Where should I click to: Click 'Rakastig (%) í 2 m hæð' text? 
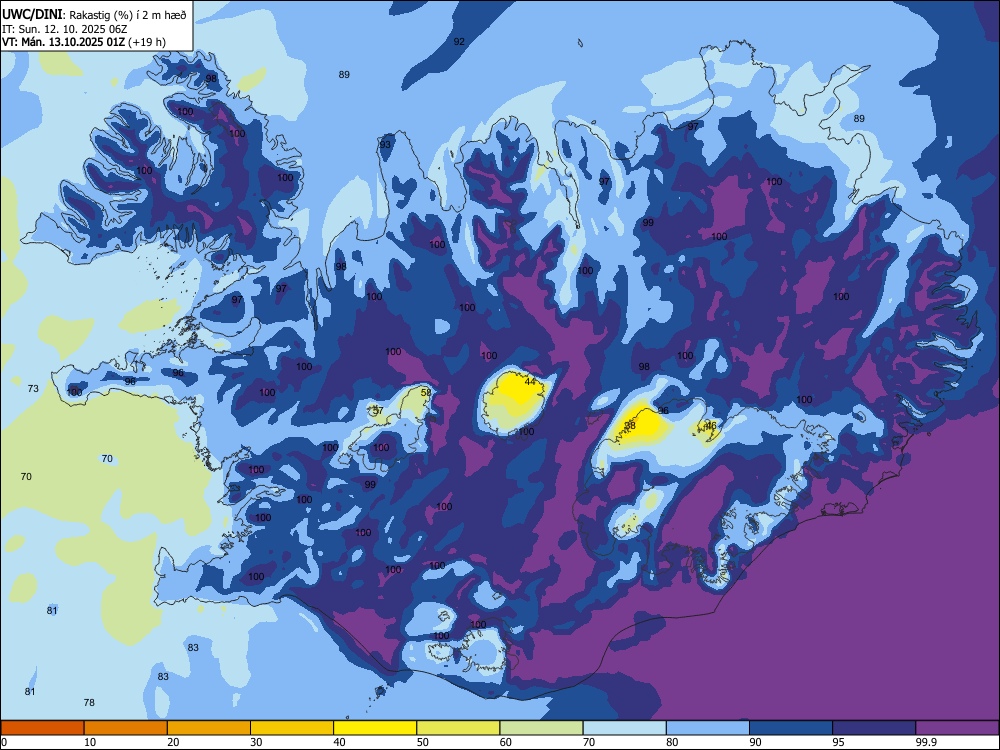coord(128,15)
